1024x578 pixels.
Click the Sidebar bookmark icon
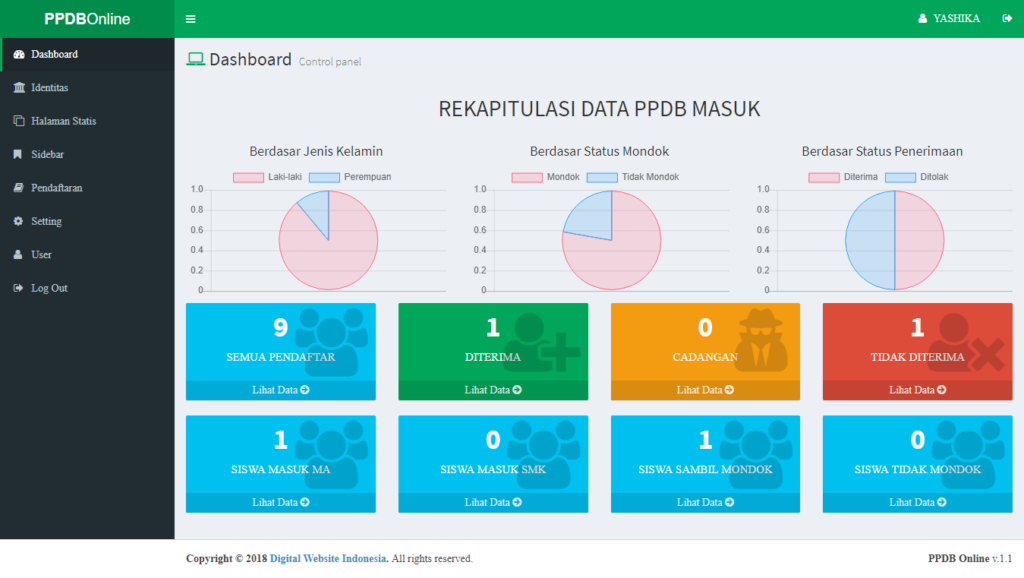(17, 154)
